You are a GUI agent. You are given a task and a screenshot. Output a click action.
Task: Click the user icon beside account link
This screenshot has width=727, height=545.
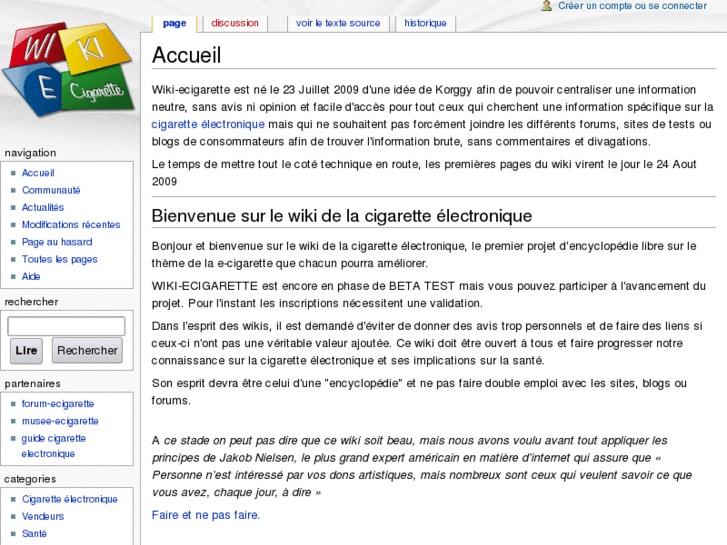pos(547,6)
